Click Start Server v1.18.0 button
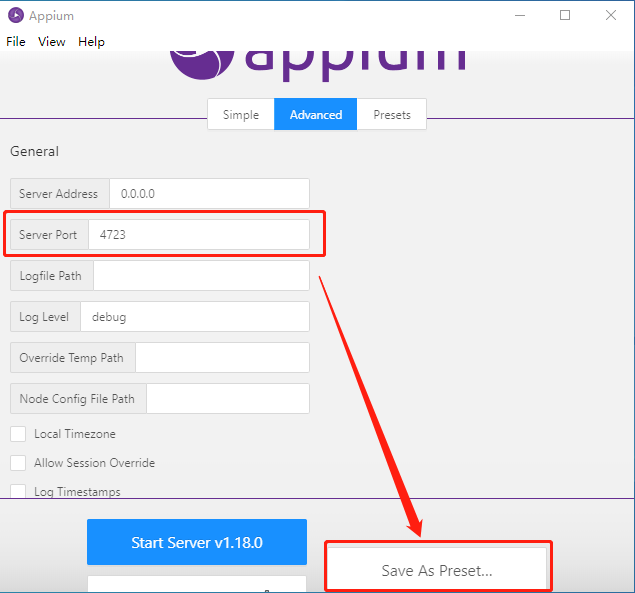The image size is (635, 593). click(197, 542)
